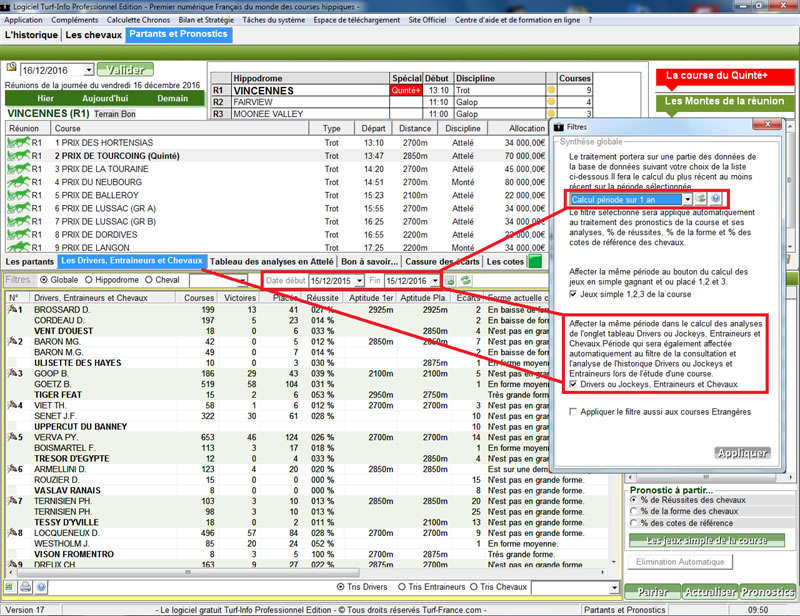Click the yellow dot in the Vincennes row

tap(550, 90)
